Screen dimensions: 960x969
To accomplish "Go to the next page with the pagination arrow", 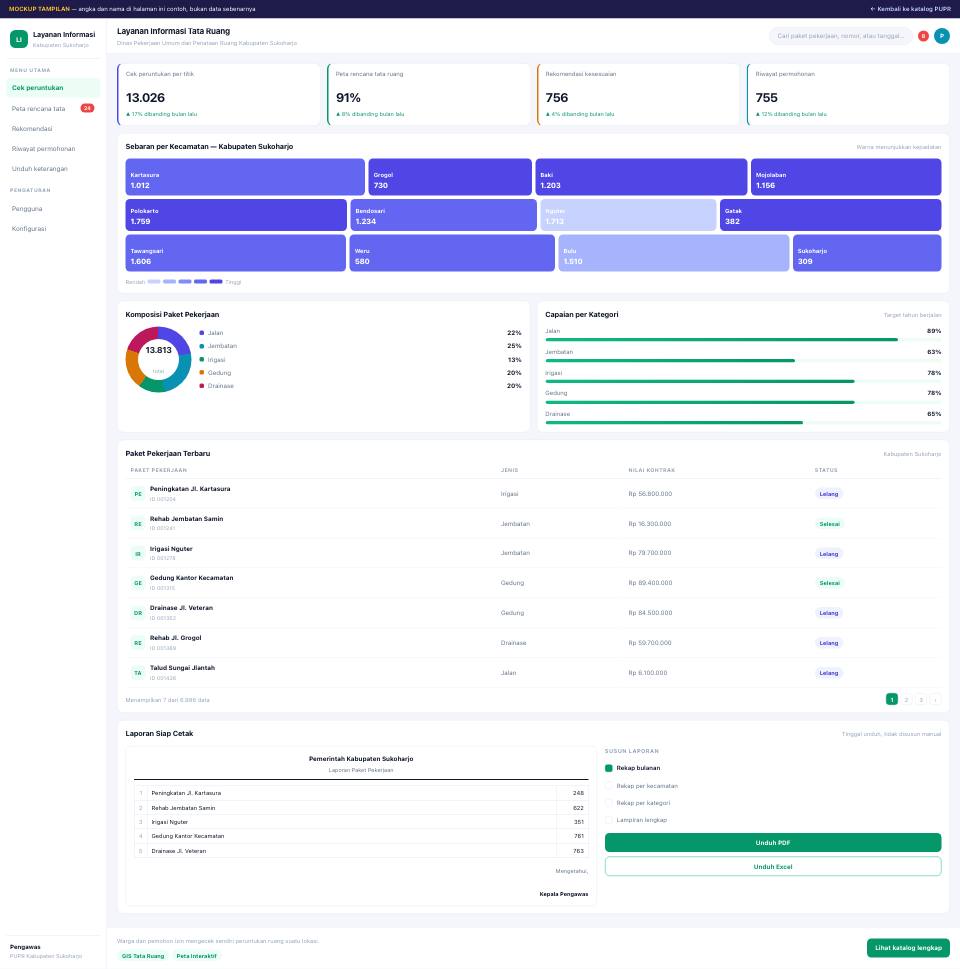I will point(935,700).
